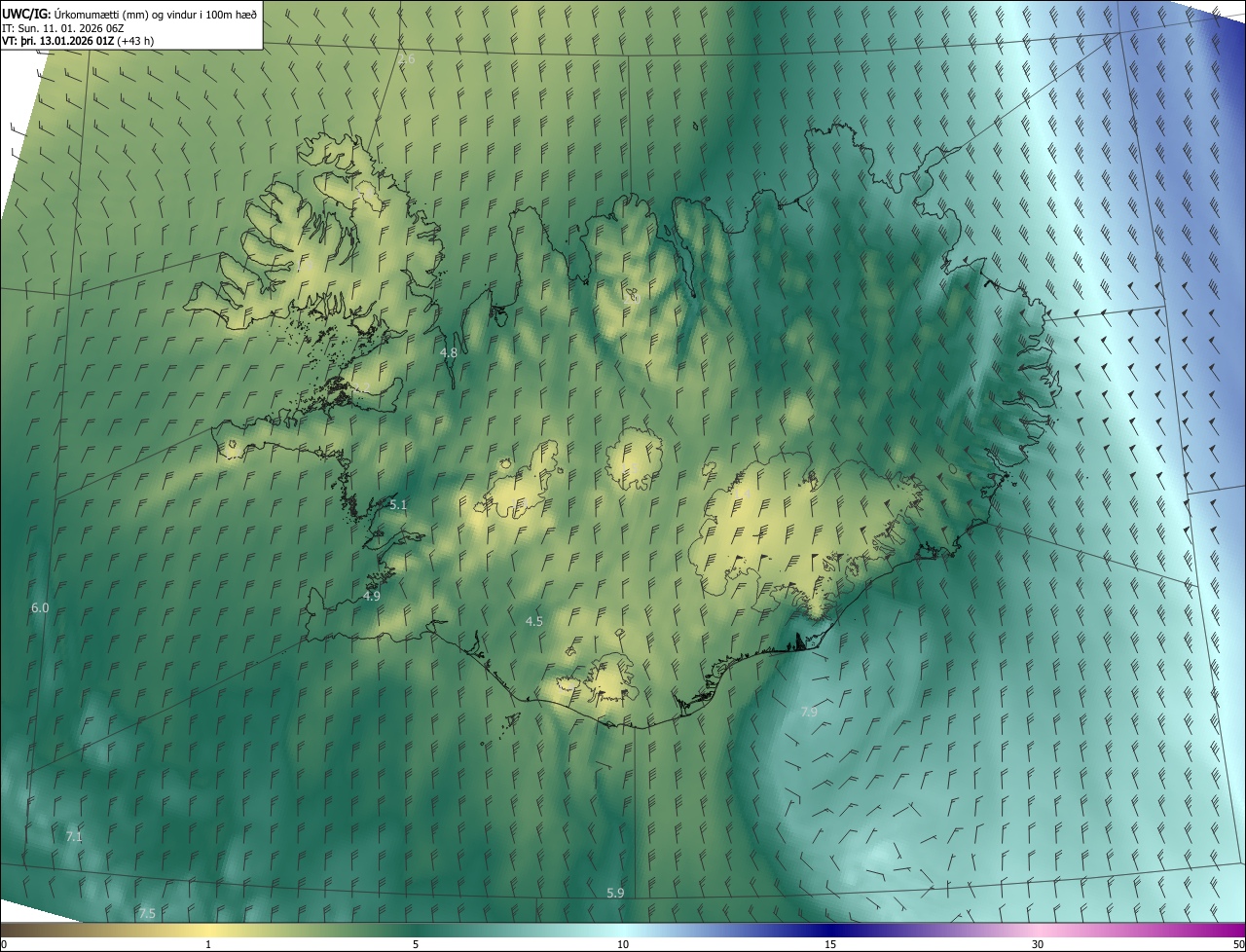Viewport: 1246px width, 952px height.
Task: Select the valid time line "VT: þri. 13.01.2026 01Z (+43 h)"
Action: (x=79, y=41)
